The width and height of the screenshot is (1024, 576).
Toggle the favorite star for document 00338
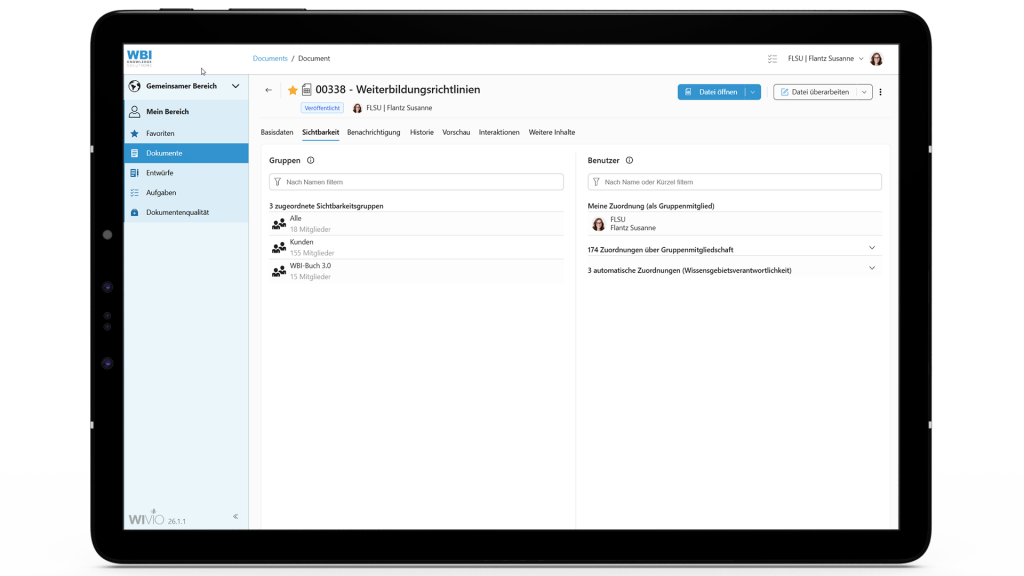tap(293, 90)
